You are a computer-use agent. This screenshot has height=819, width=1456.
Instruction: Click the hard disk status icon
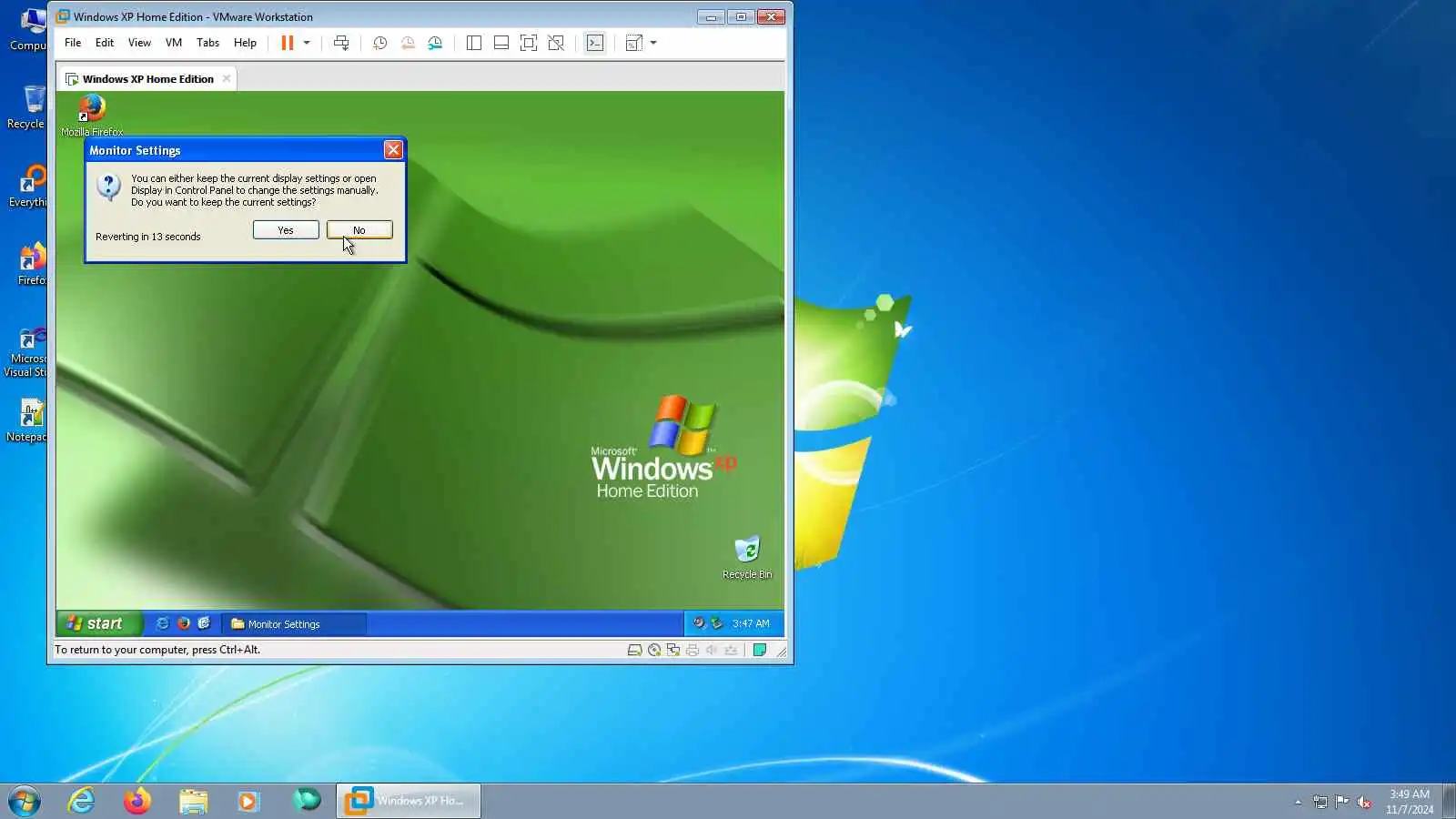click(635, 650)
